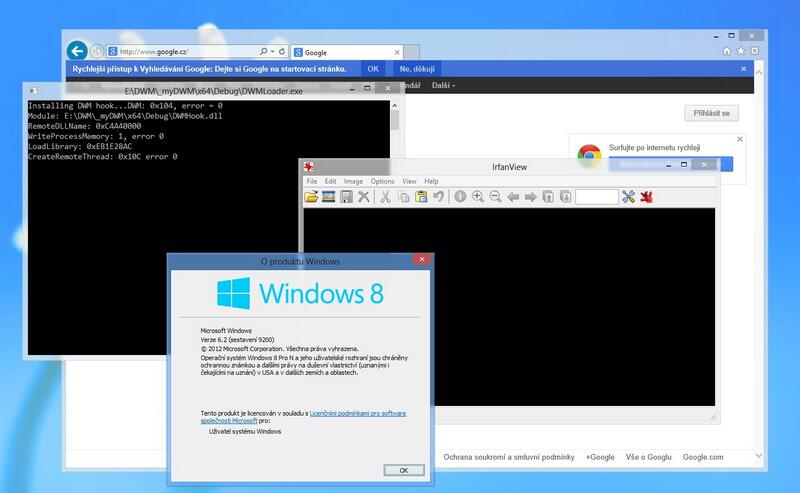Screen dimensions: 800x493
Task: Click the next page icon in IrfanView
Action: coord(565,196)
